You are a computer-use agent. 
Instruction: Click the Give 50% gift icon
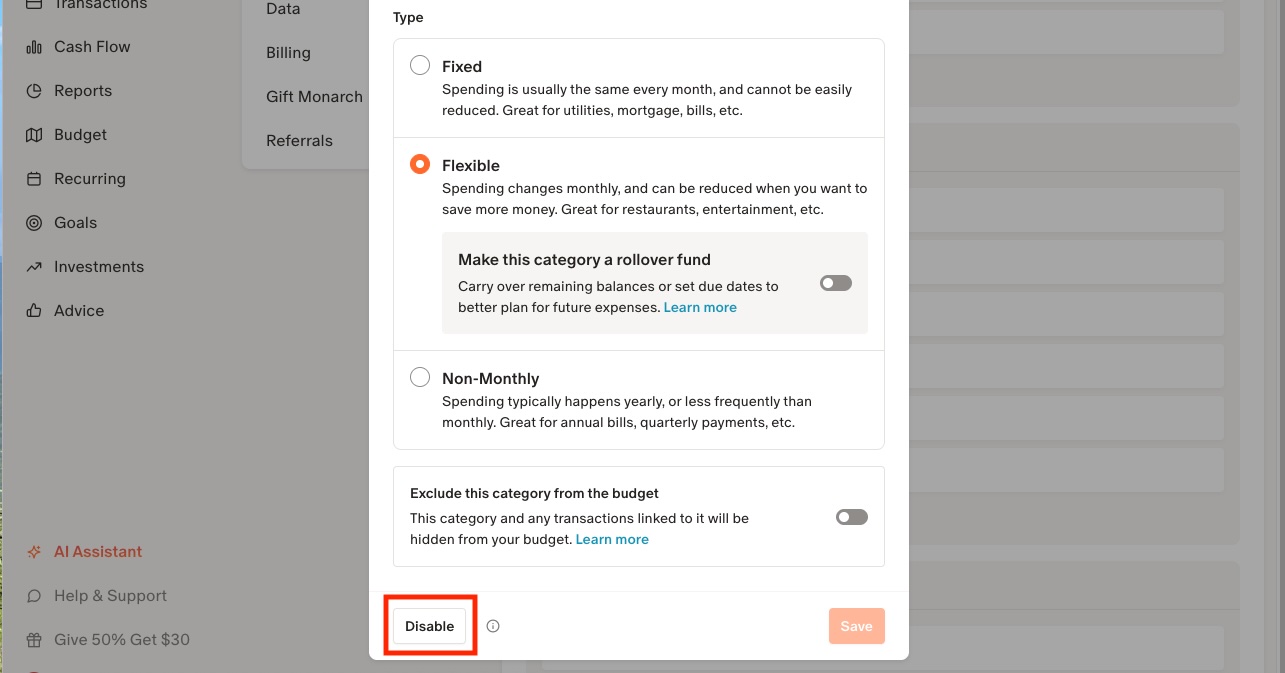(34, 640)
